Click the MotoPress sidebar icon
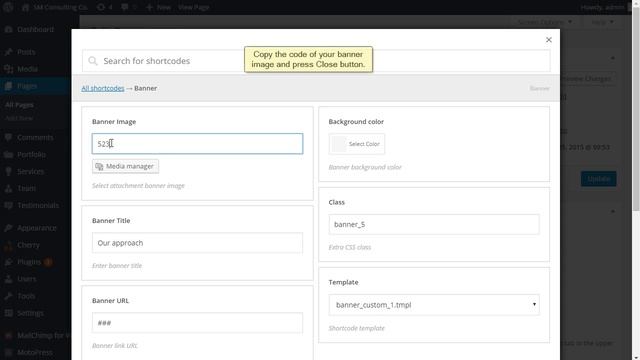 (x=8, y=352)
